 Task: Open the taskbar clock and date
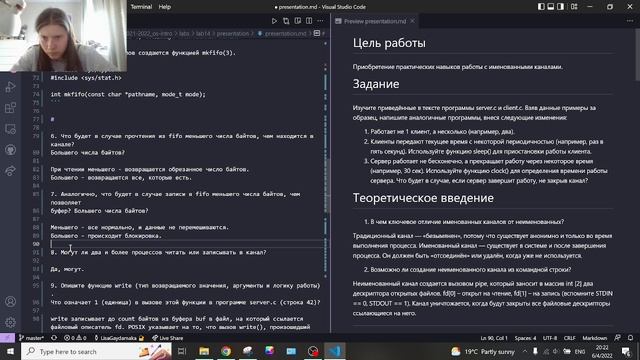click(602, 351)
